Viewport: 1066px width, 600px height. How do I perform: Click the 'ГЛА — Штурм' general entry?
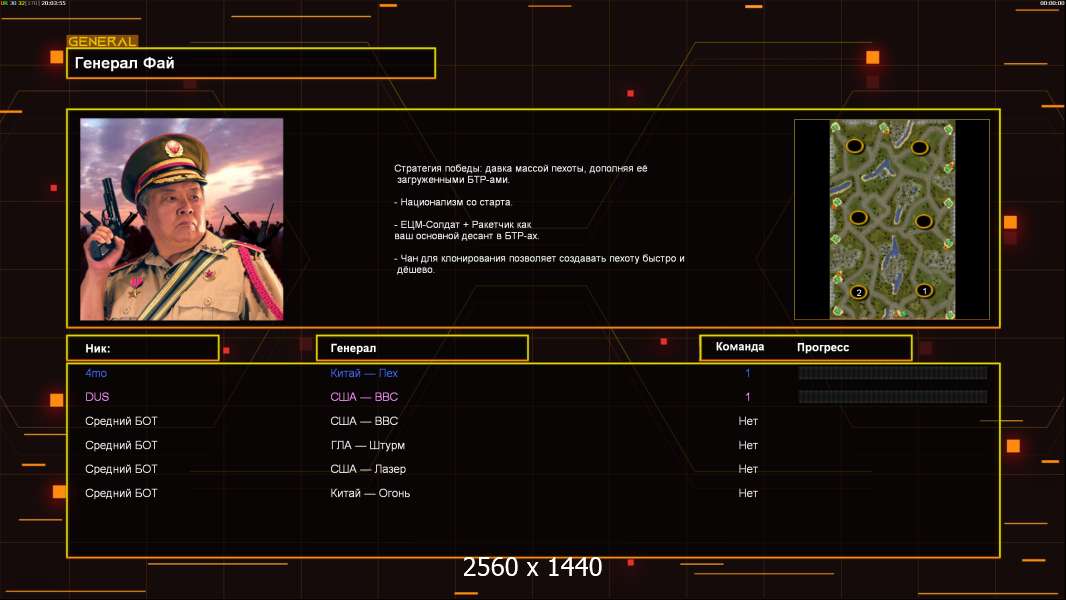pos(367,445)
